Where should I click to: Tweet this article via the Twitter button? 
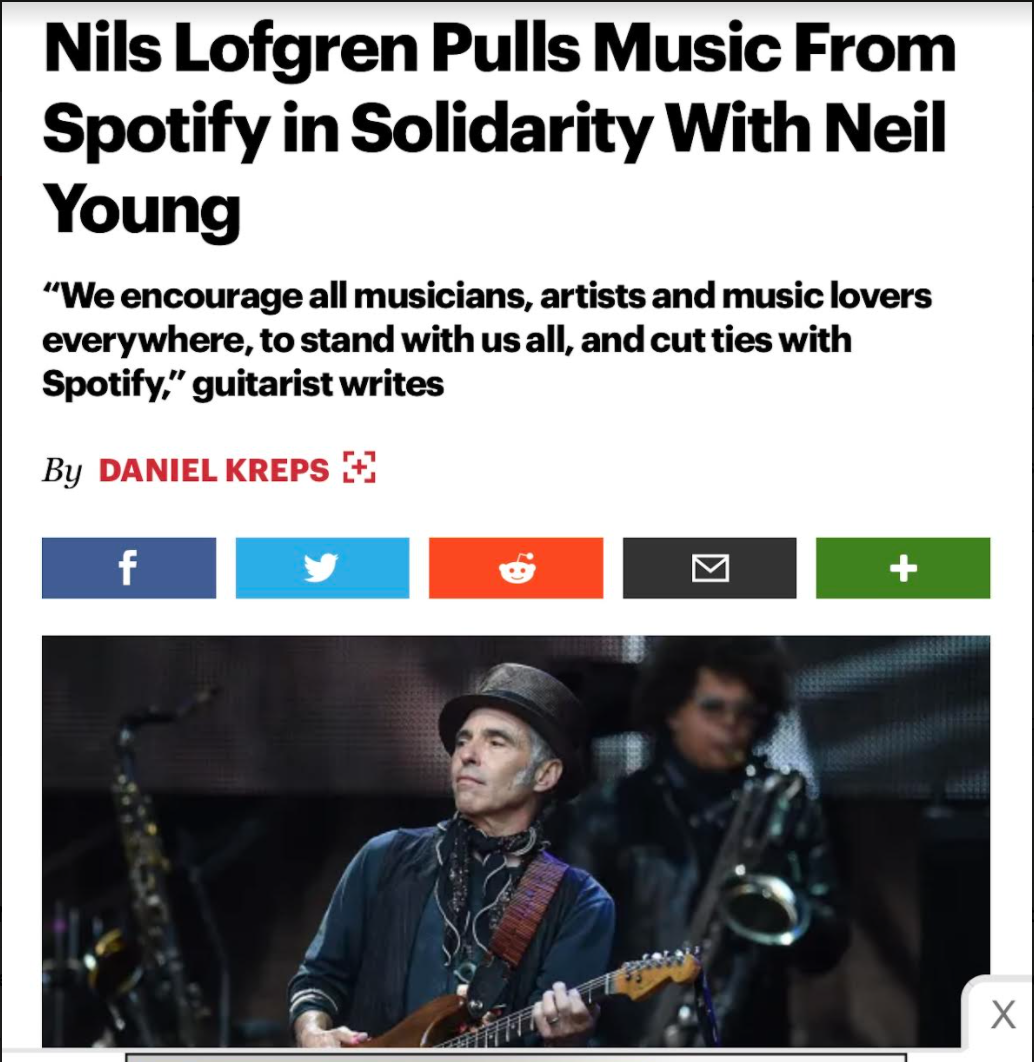(322, 568)
